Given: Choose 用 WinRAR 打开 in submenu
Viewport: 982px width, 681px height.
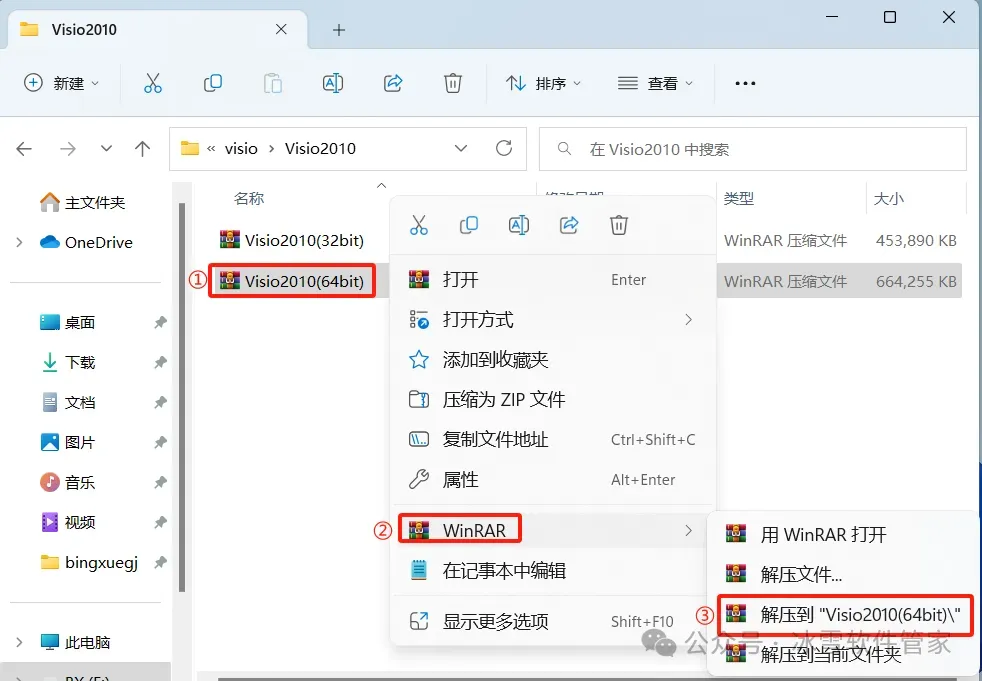Looking at the screenshot, I should click(842, 534).
